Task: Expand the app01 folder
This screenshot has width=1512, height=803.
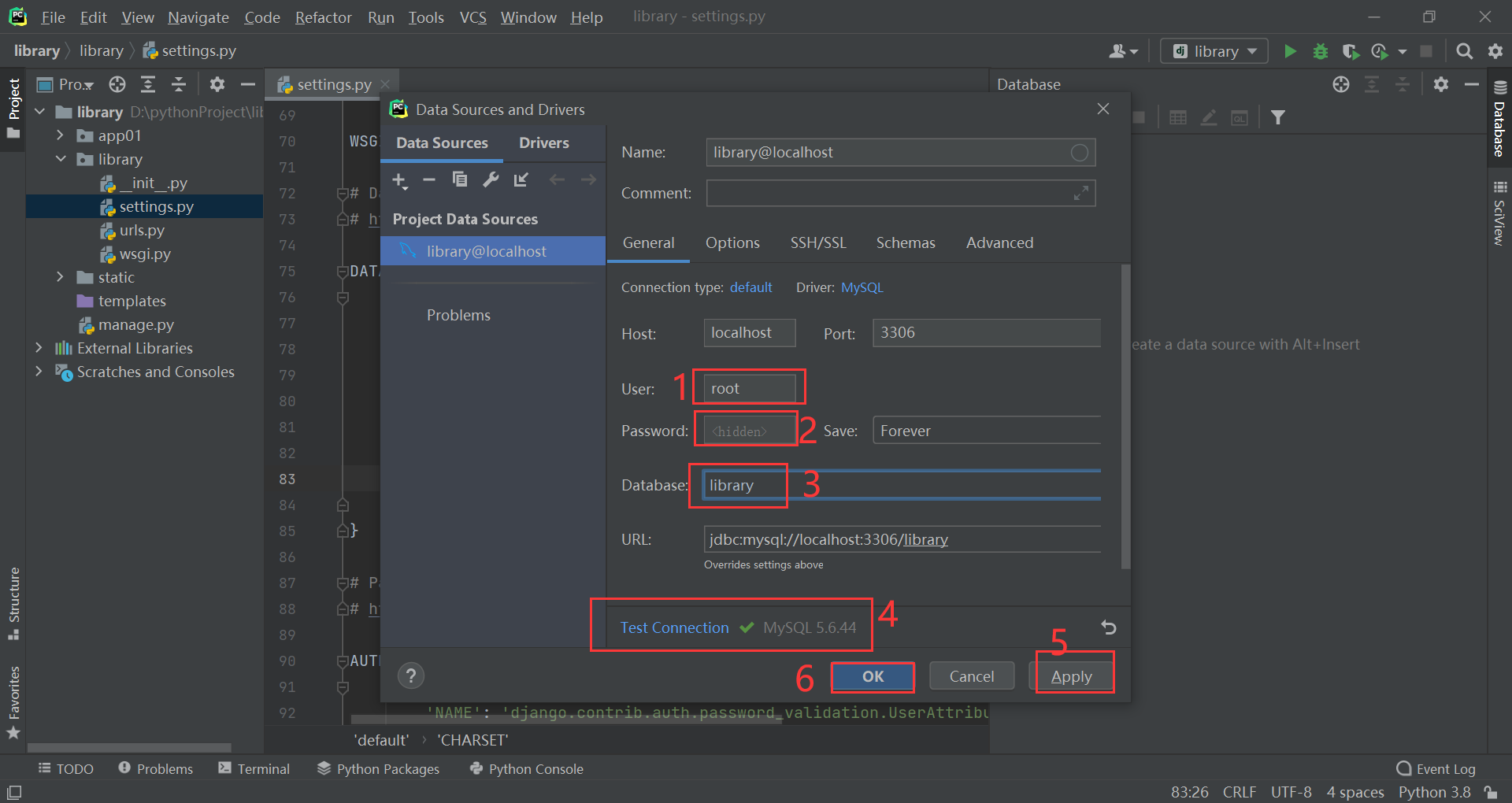Action: (x=60, y=135)
